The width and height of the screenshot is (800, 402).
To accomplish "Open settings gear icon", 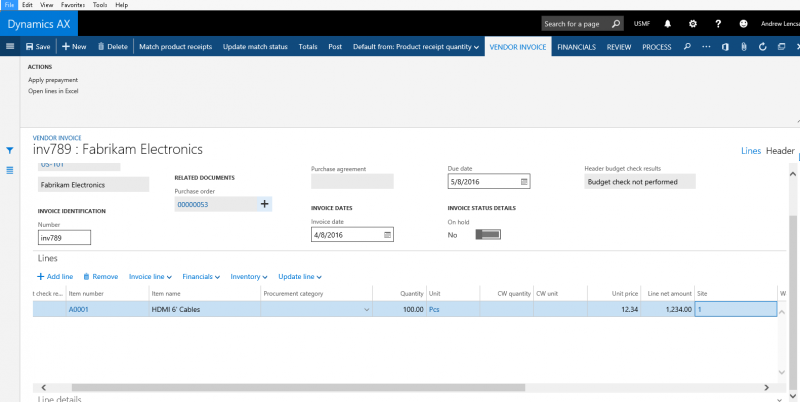I will click(x=692, y=23).
